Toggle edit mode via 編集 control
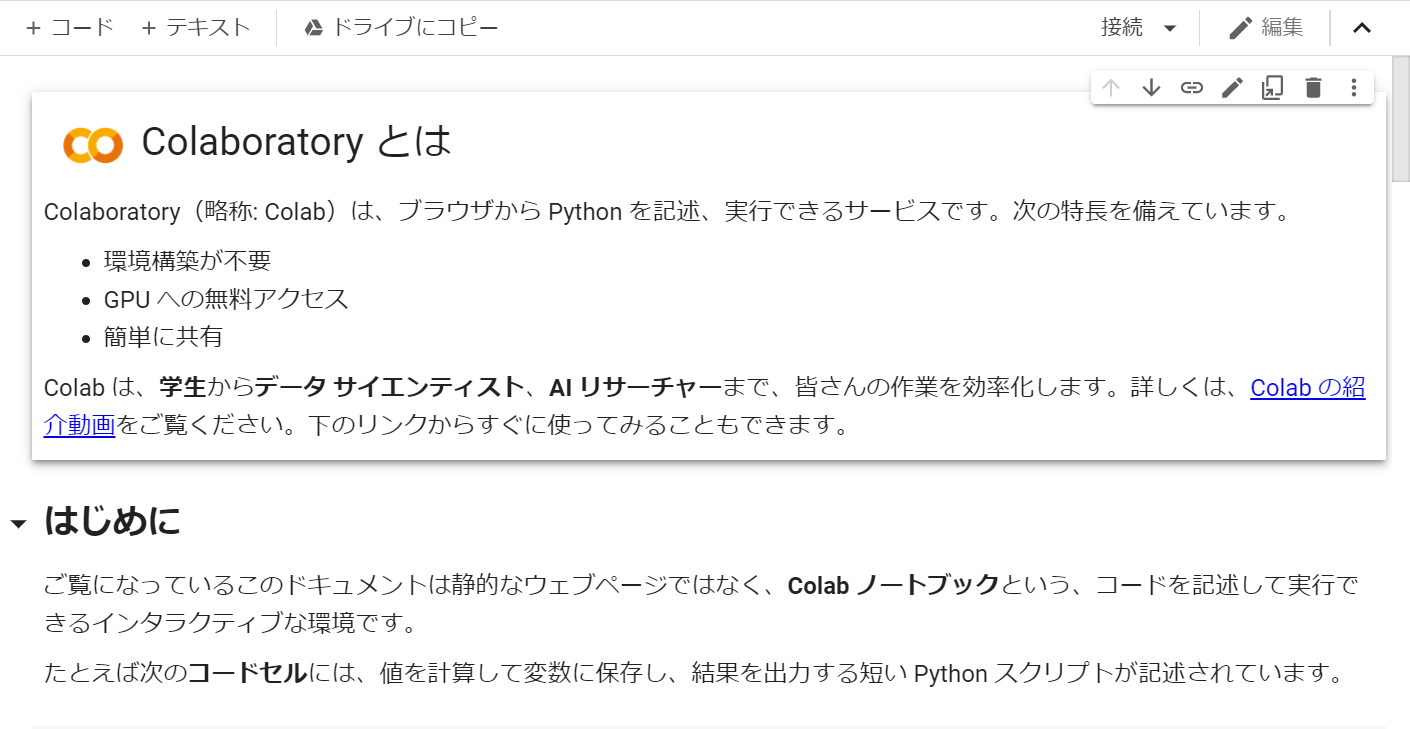 (1264, 27)
